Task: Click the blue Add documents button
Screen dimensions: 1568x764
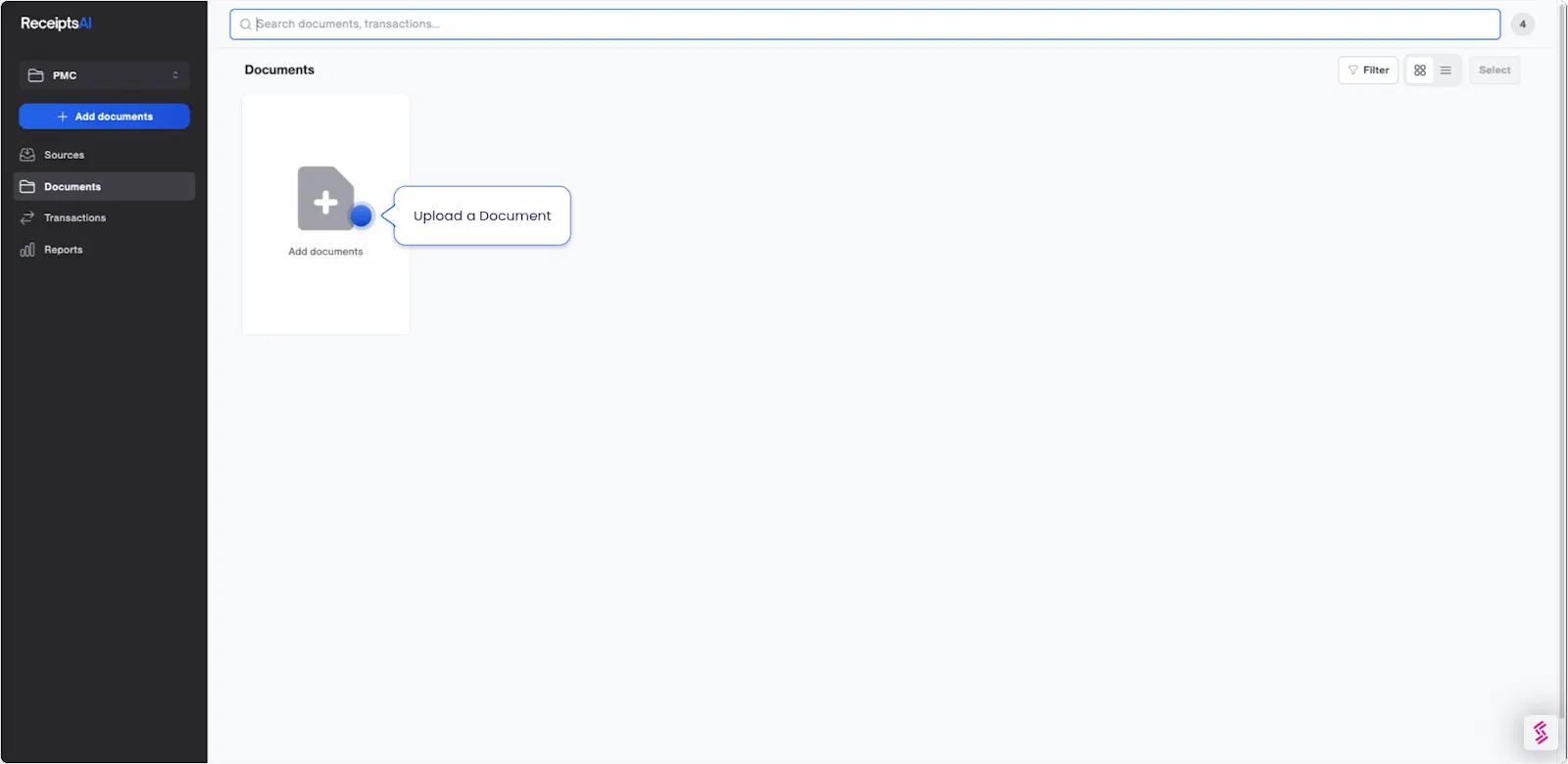Action: click(104, 117)
